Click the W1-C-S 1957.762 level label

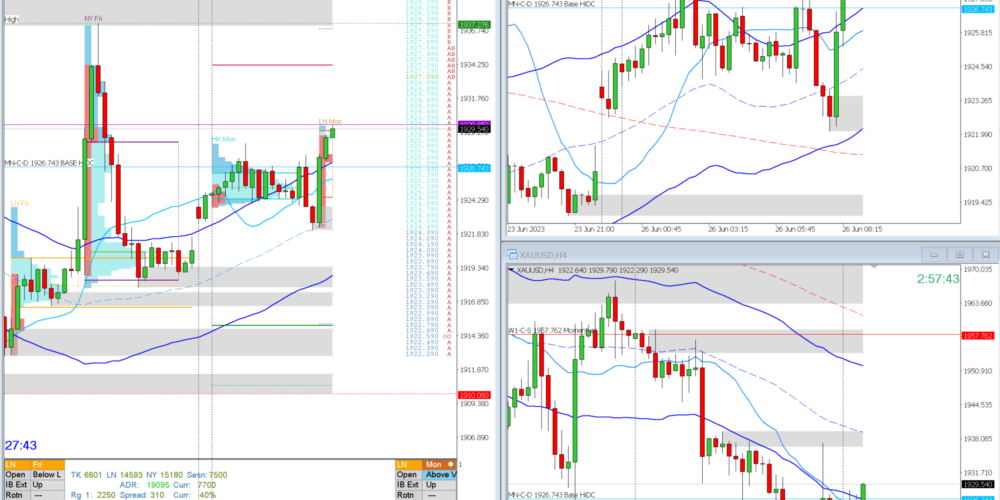552,330
